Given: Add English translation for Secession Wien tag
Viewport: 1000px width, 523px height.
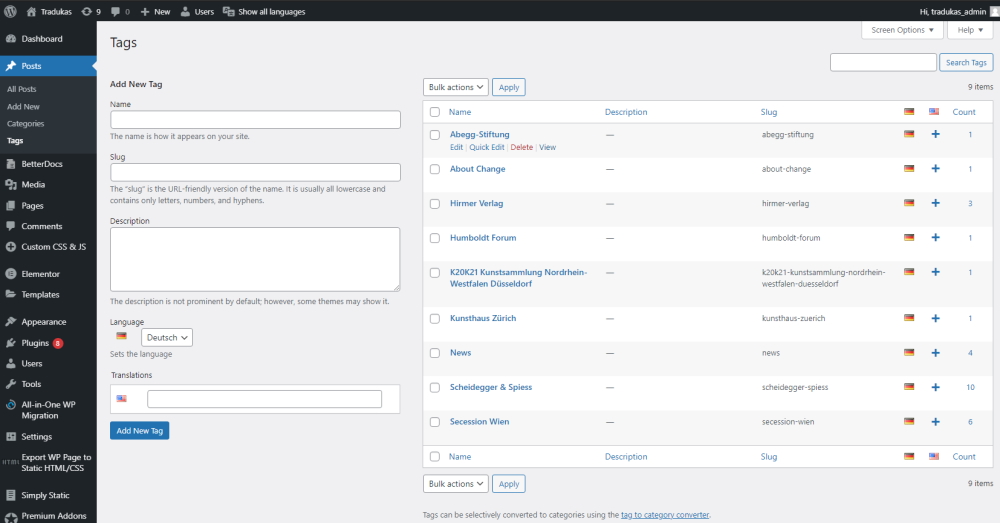Looking at the screenshot, I should (x=935, y=421).
